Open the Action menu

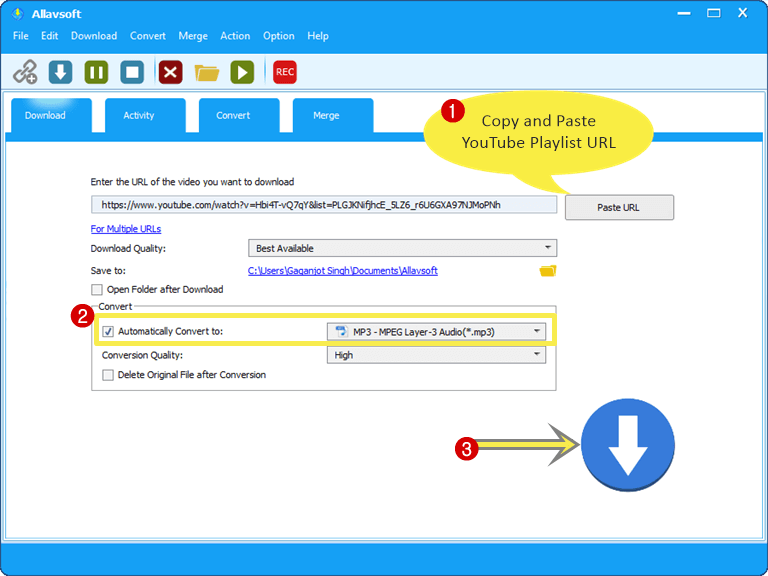[235, 36]
